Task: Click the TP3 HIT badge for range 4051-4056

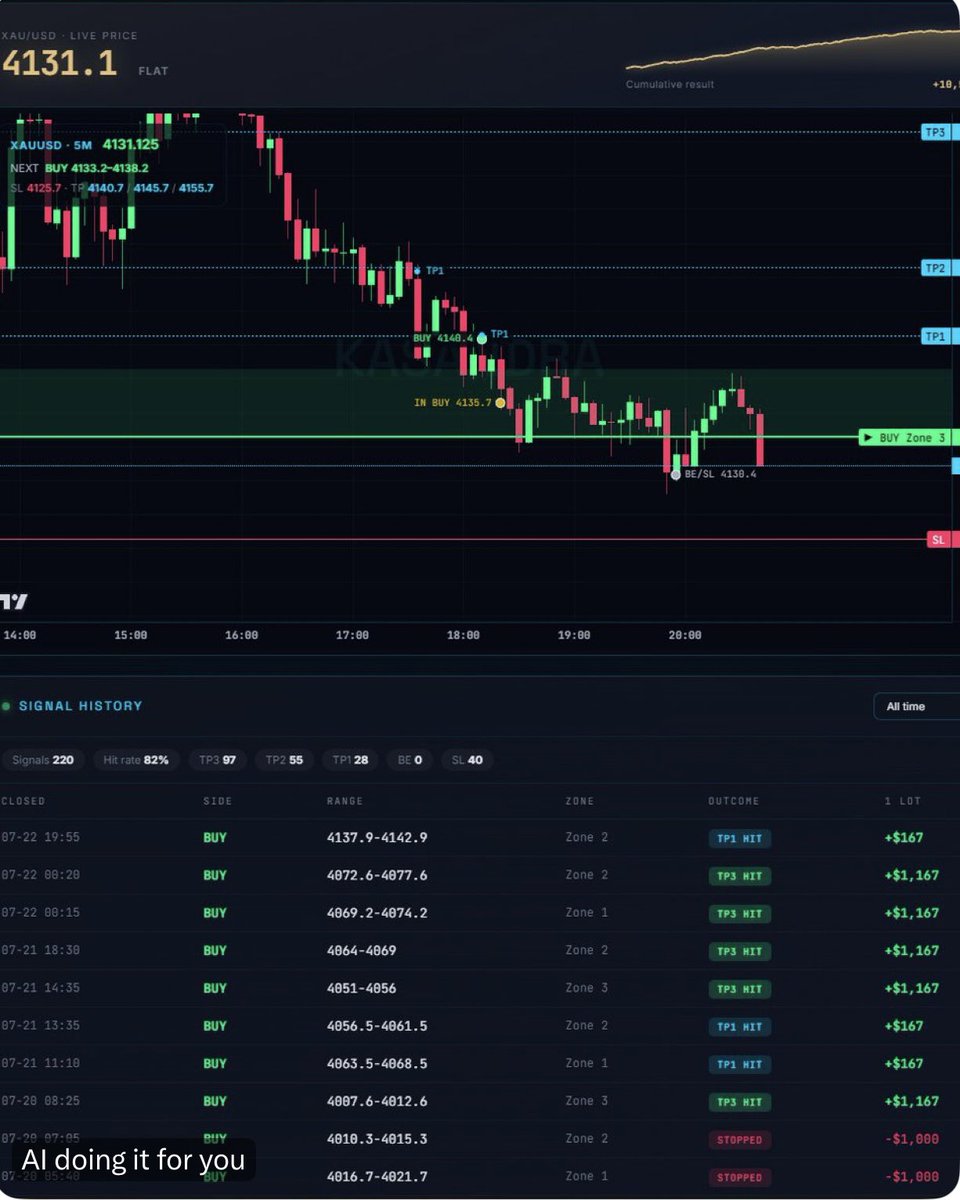Action: point(740,989)
